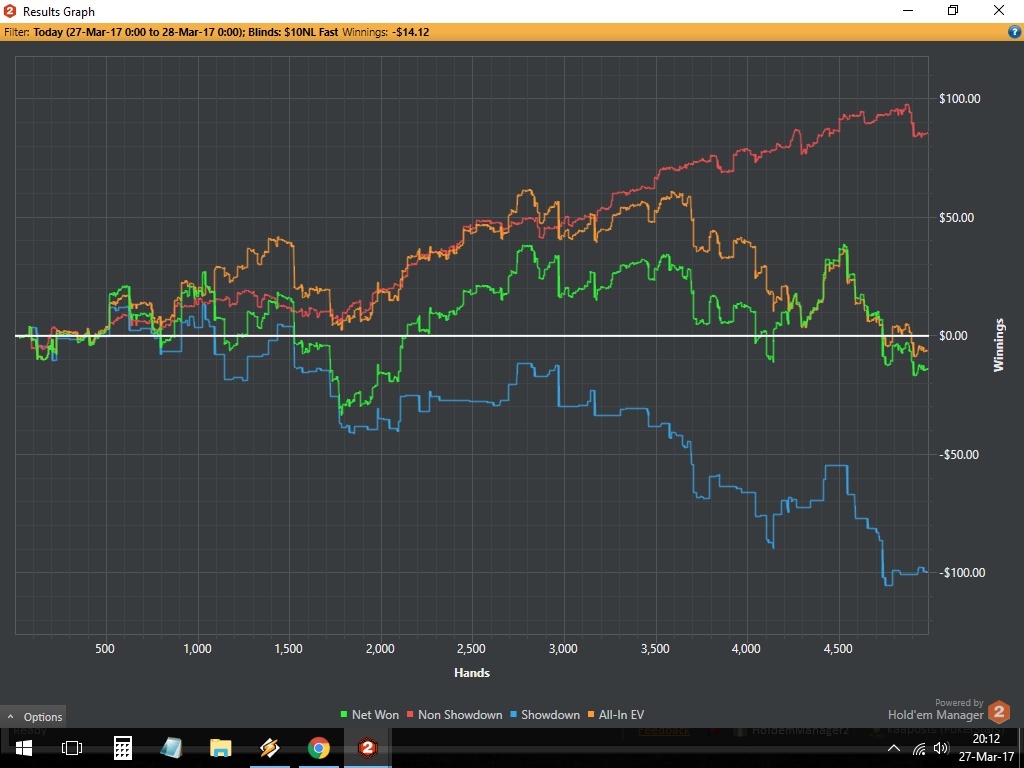Screen dimensions: 1024x768
Task: Click the -$100.00 axis label
Action: [x=962, y=573]
